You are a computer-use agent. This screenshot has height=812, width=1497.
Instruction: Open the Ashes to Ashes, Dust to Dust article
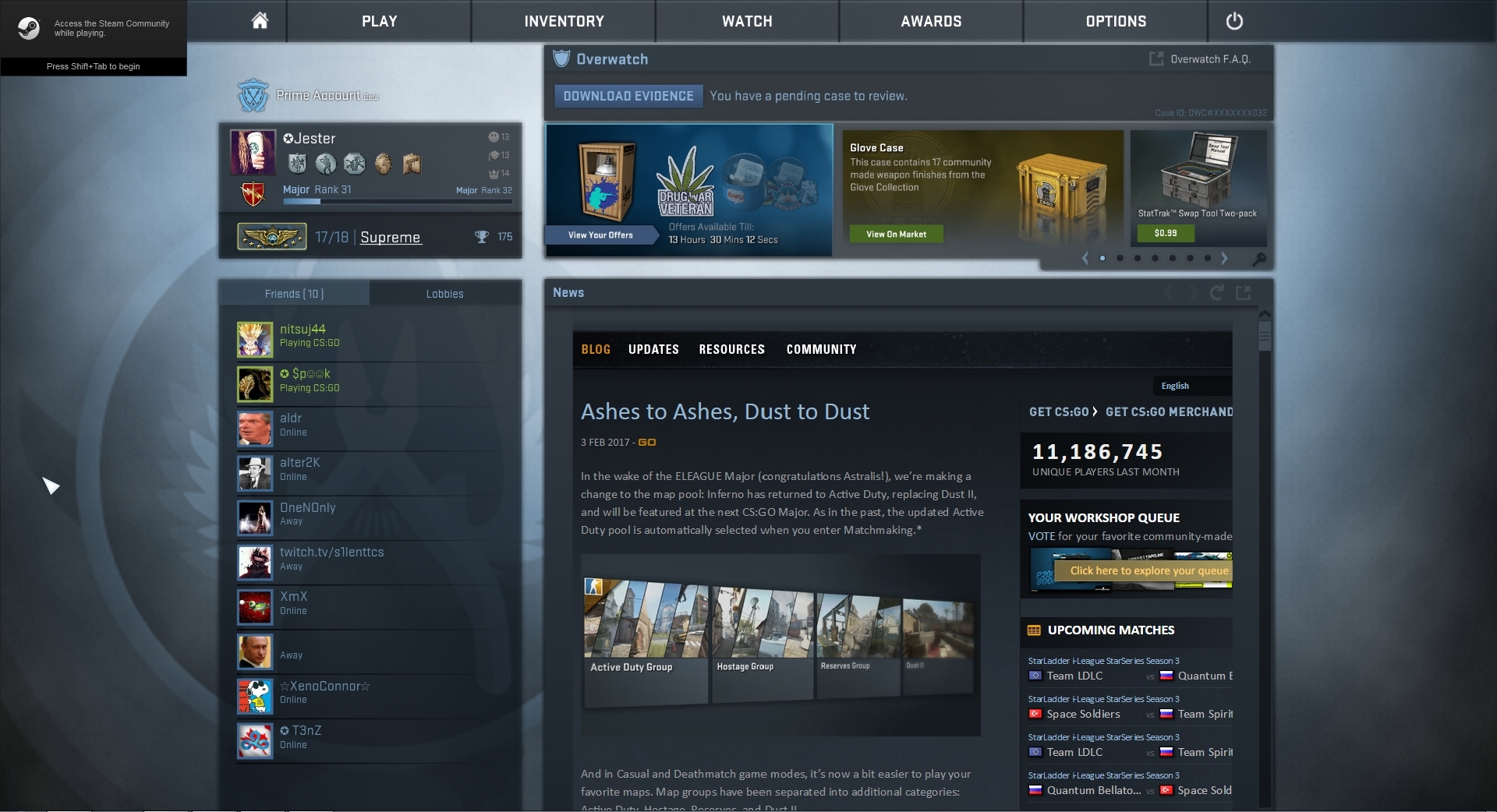pos(725,411)
